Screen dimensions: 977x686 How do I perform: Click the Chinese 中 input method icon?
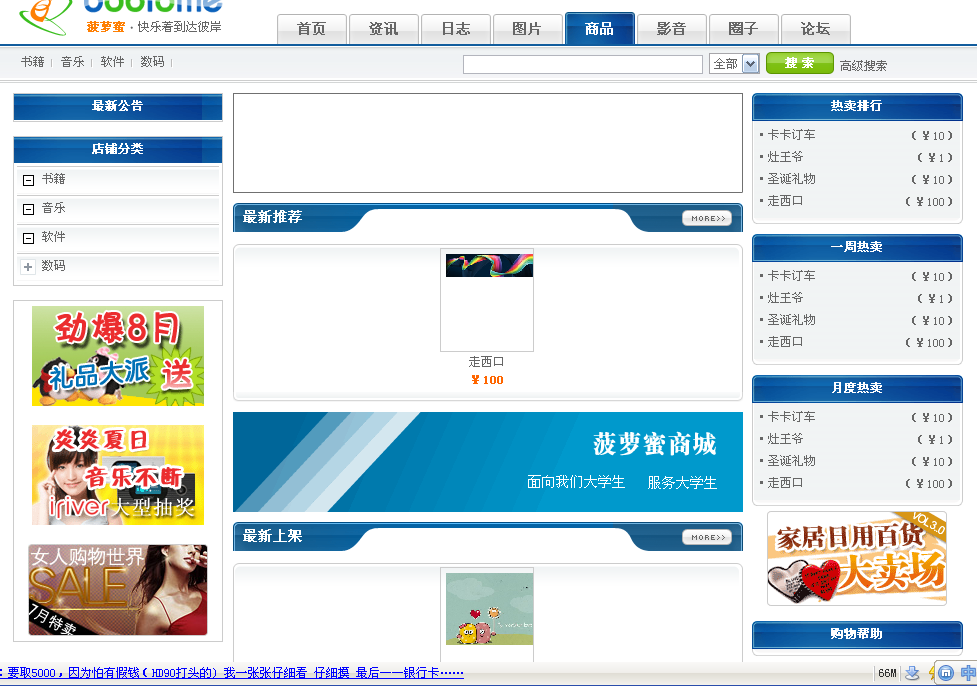(x=968, y=673)
